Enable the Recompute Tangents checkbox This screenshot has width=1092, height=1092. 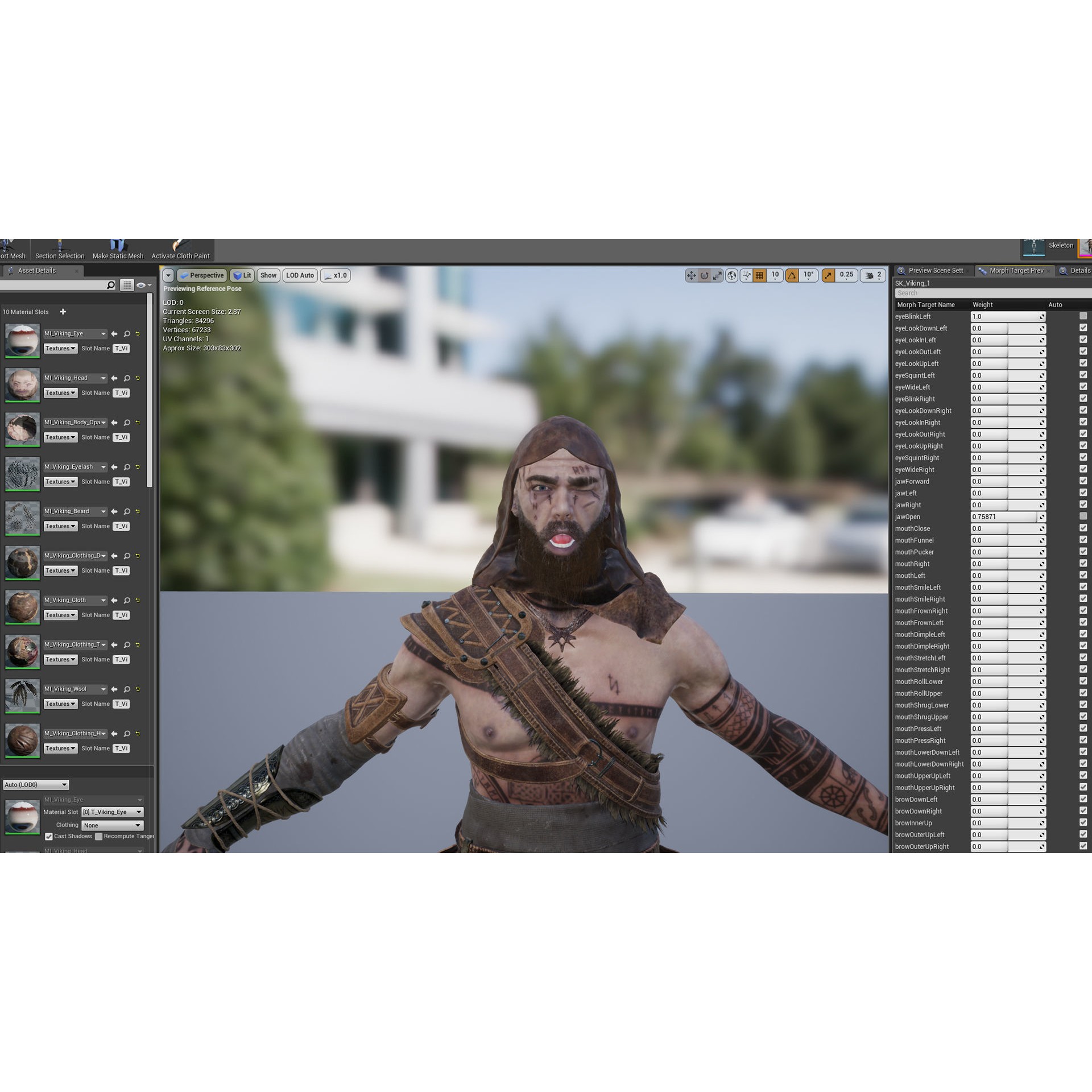[x=98, y=836]
